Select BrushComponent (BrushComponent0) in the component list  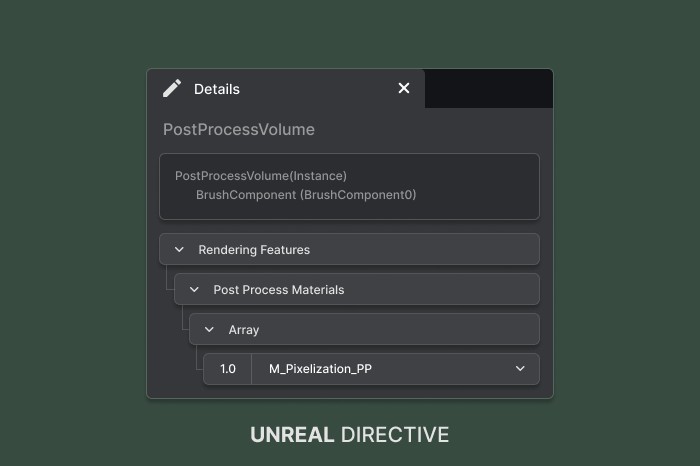[x=306, y=195]
